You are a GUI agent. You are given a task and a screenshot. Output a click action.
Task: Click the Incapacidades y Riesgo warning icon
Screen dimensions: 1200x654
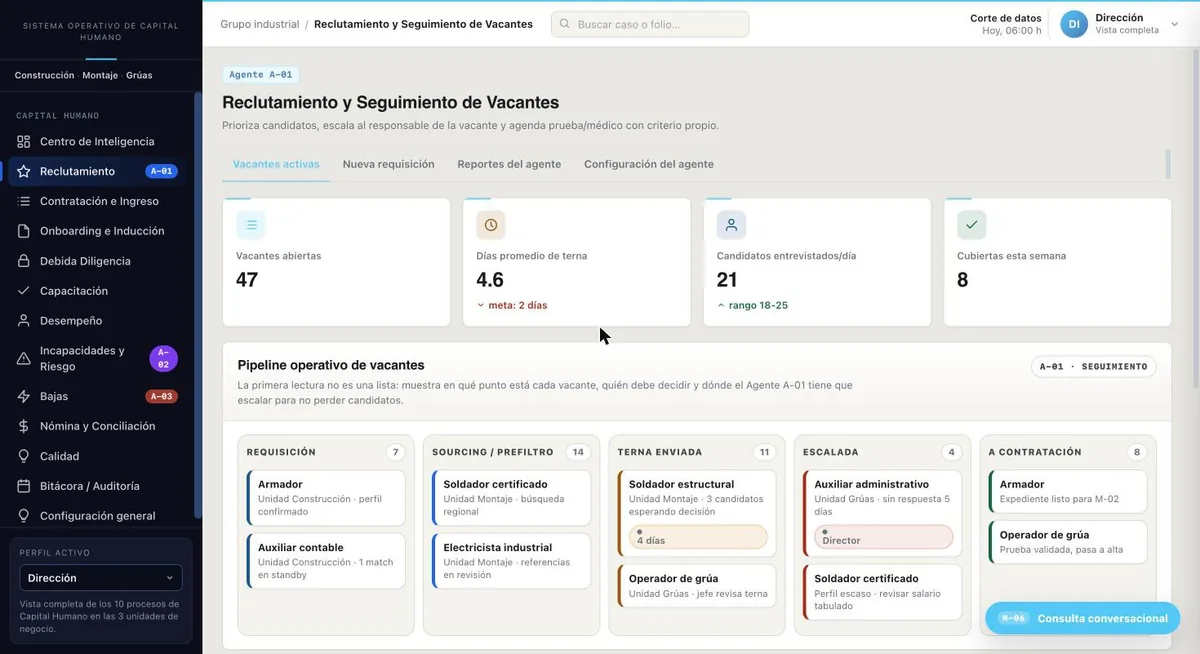[x=24, y=359]
